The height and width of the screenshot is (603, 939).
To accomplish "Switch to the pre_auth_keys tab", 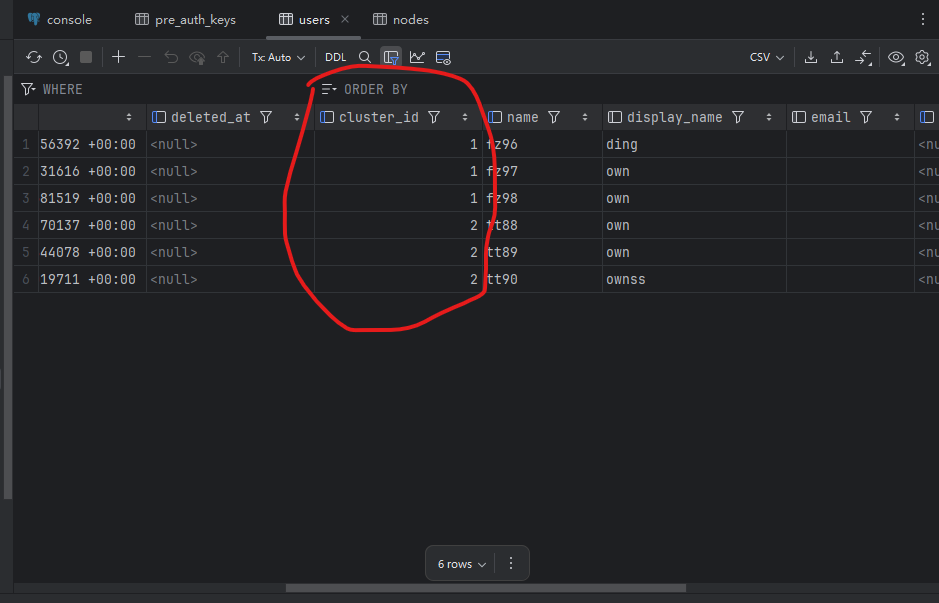I will (186, 19).
